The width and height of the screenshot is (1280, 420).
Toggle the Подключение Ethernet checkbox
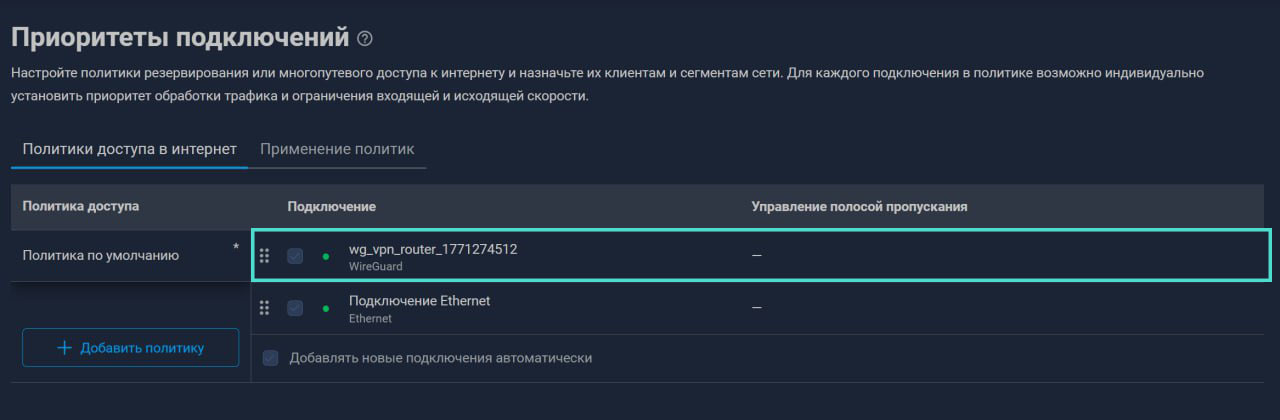295,308
